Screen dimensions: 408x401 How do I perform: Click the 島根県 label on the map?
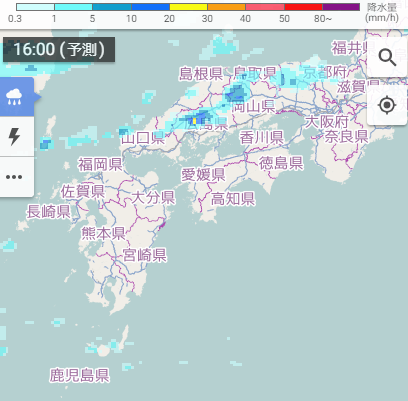click(x=201, y=74)
